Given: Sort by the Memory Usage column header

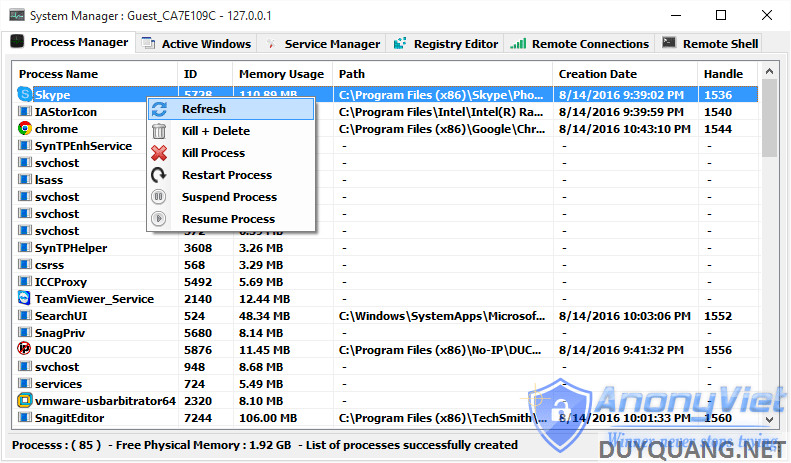Looking at the screenshot, I should (282, 74).
